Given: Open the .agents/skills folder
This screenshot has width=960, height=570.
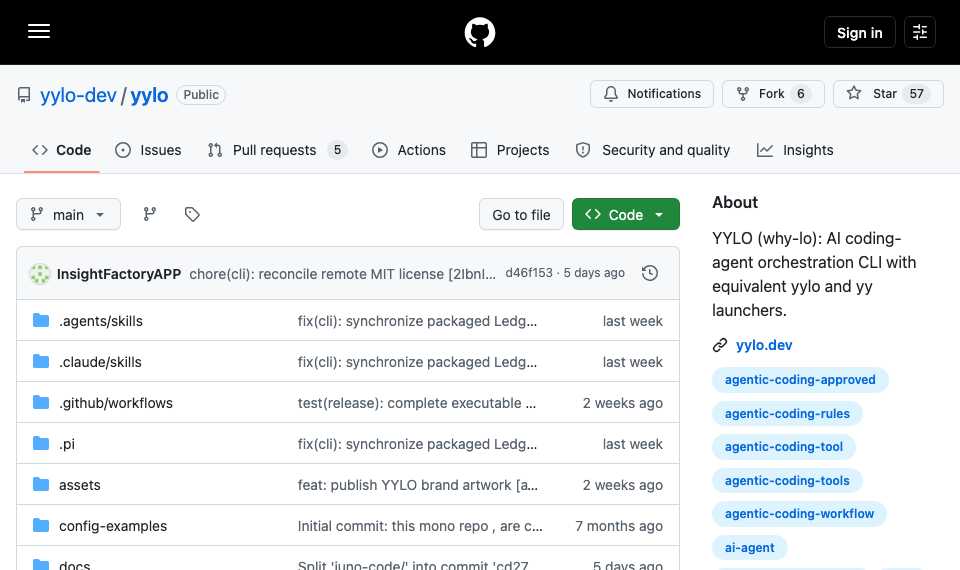Looking at the screenshot, I should pos(101,321).
